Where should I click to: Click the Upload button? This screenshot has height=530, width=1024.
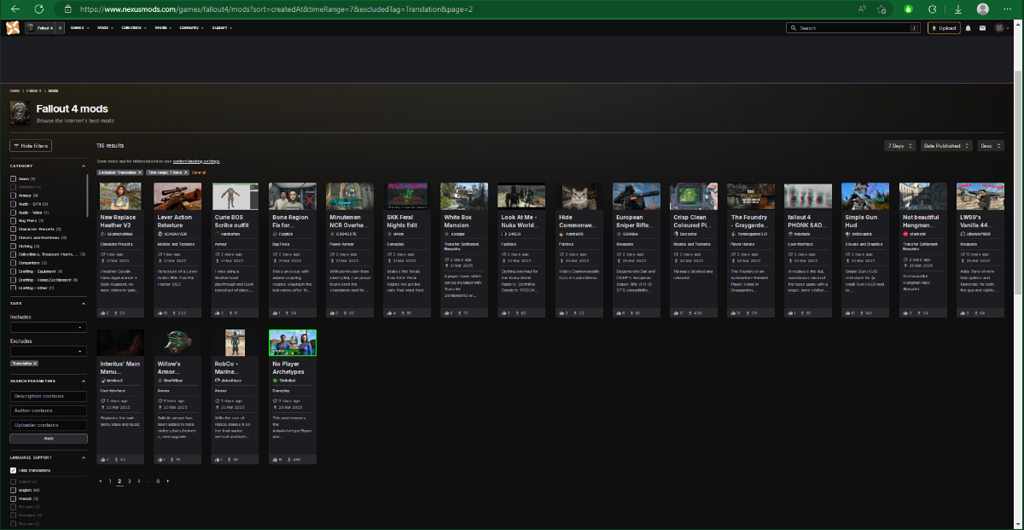[944, 28]
